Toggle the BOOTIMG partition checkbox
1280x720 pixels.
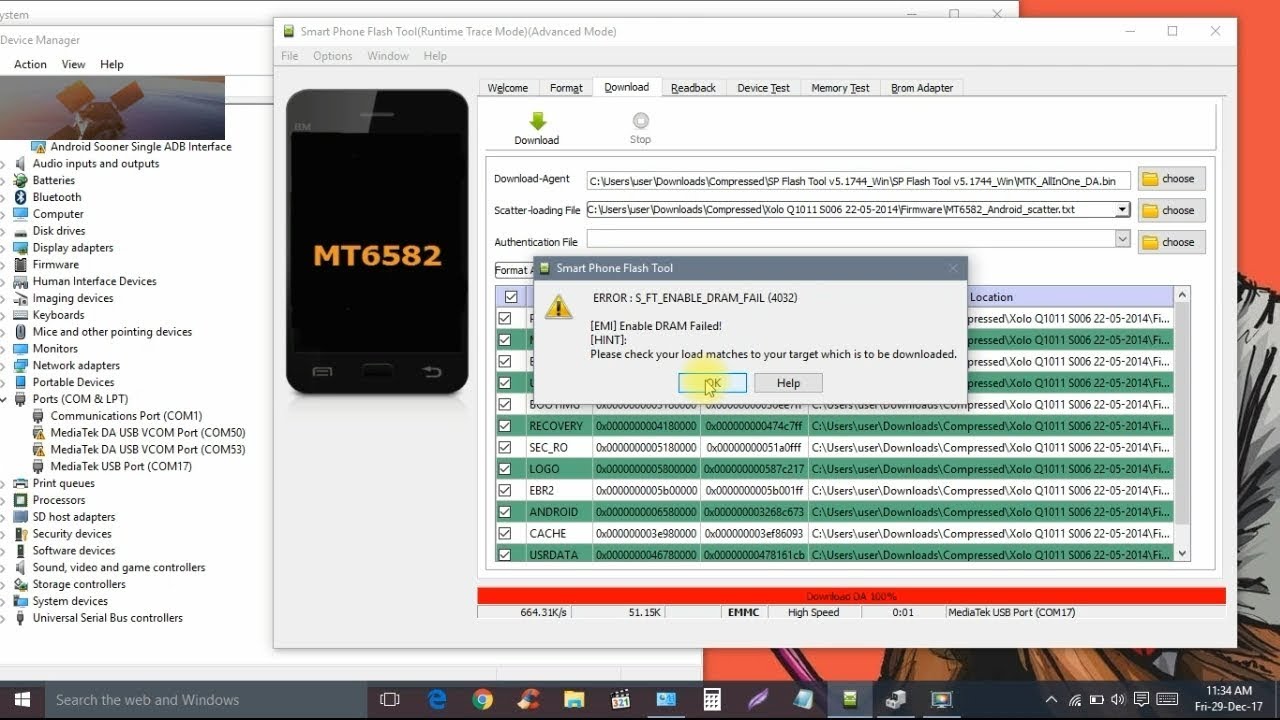point(505,404)
